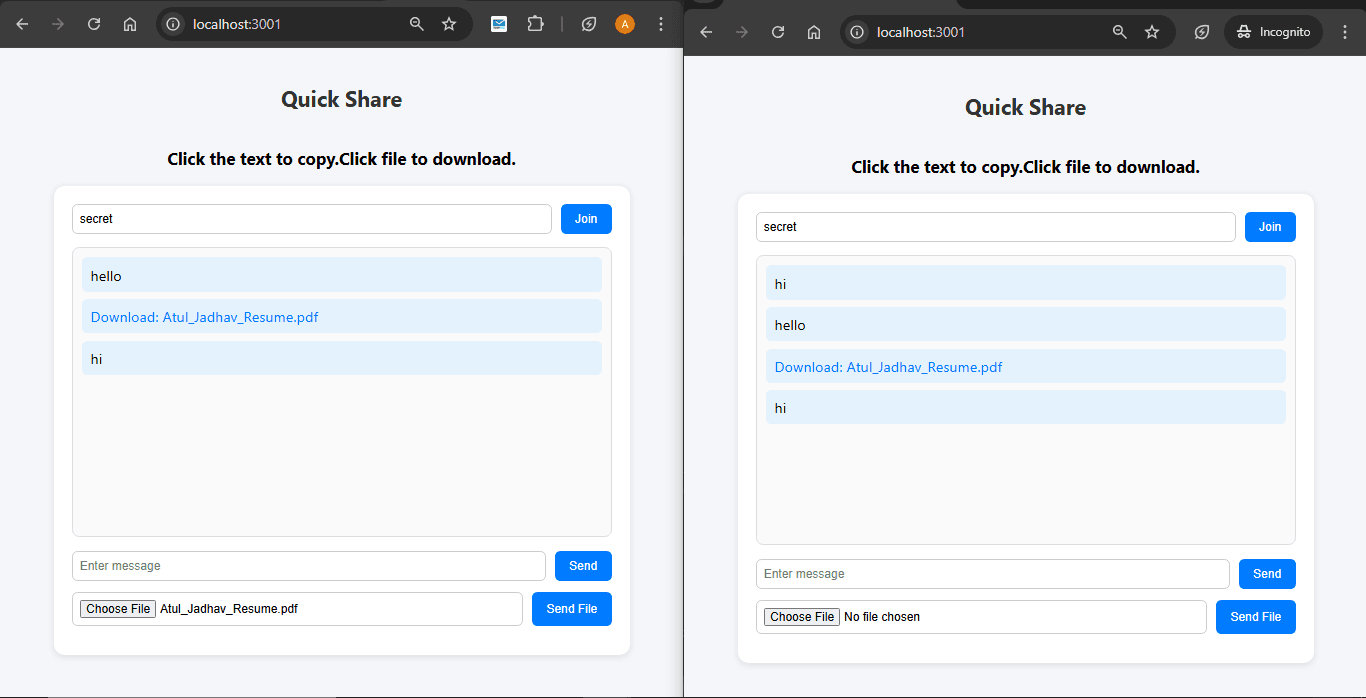1366x698 pixels.
Task: Open the home page in the left browser
Action: (x=129, y=24)
